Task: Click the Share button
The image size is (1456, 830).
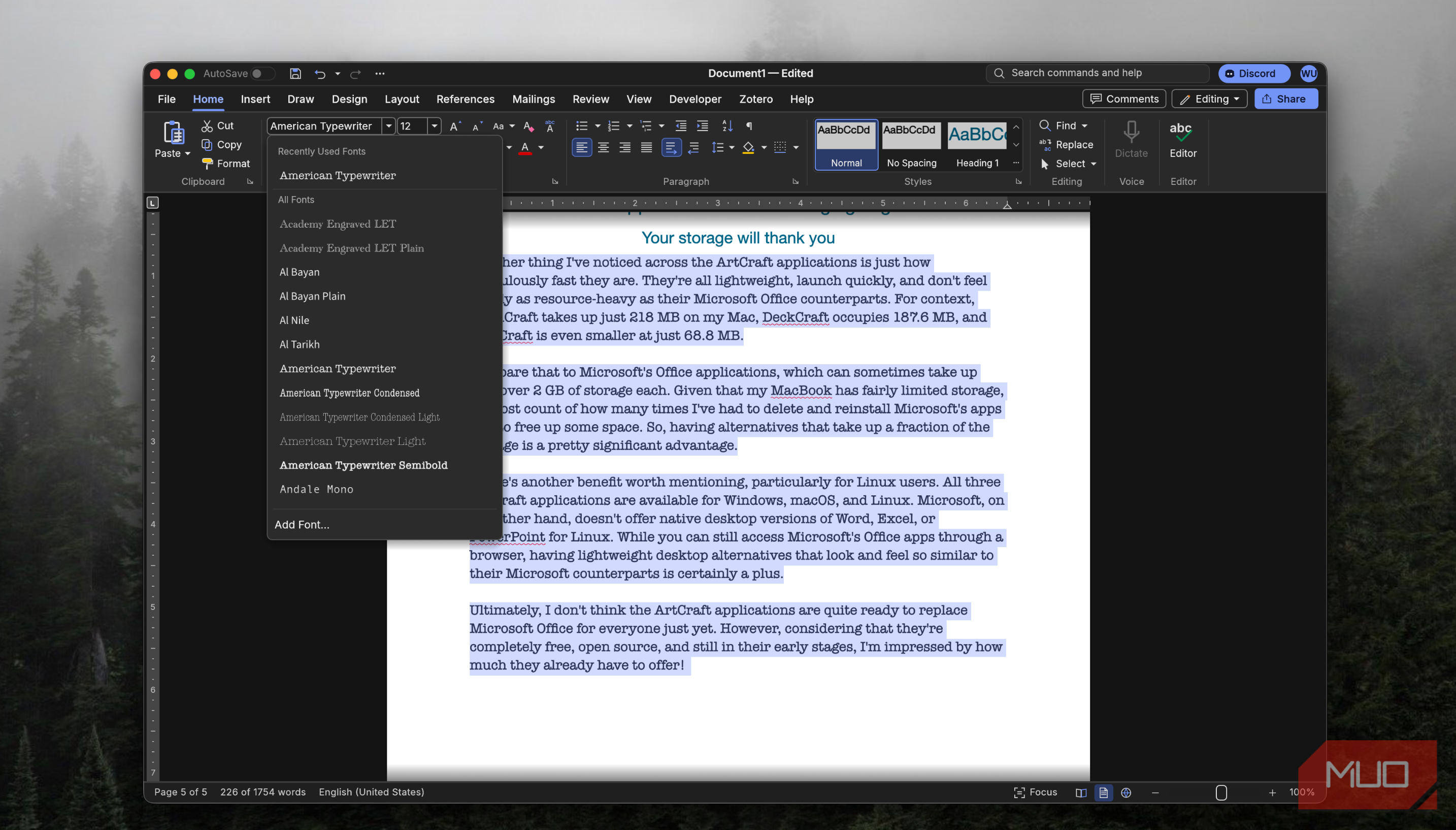Action: [1286, 99]
